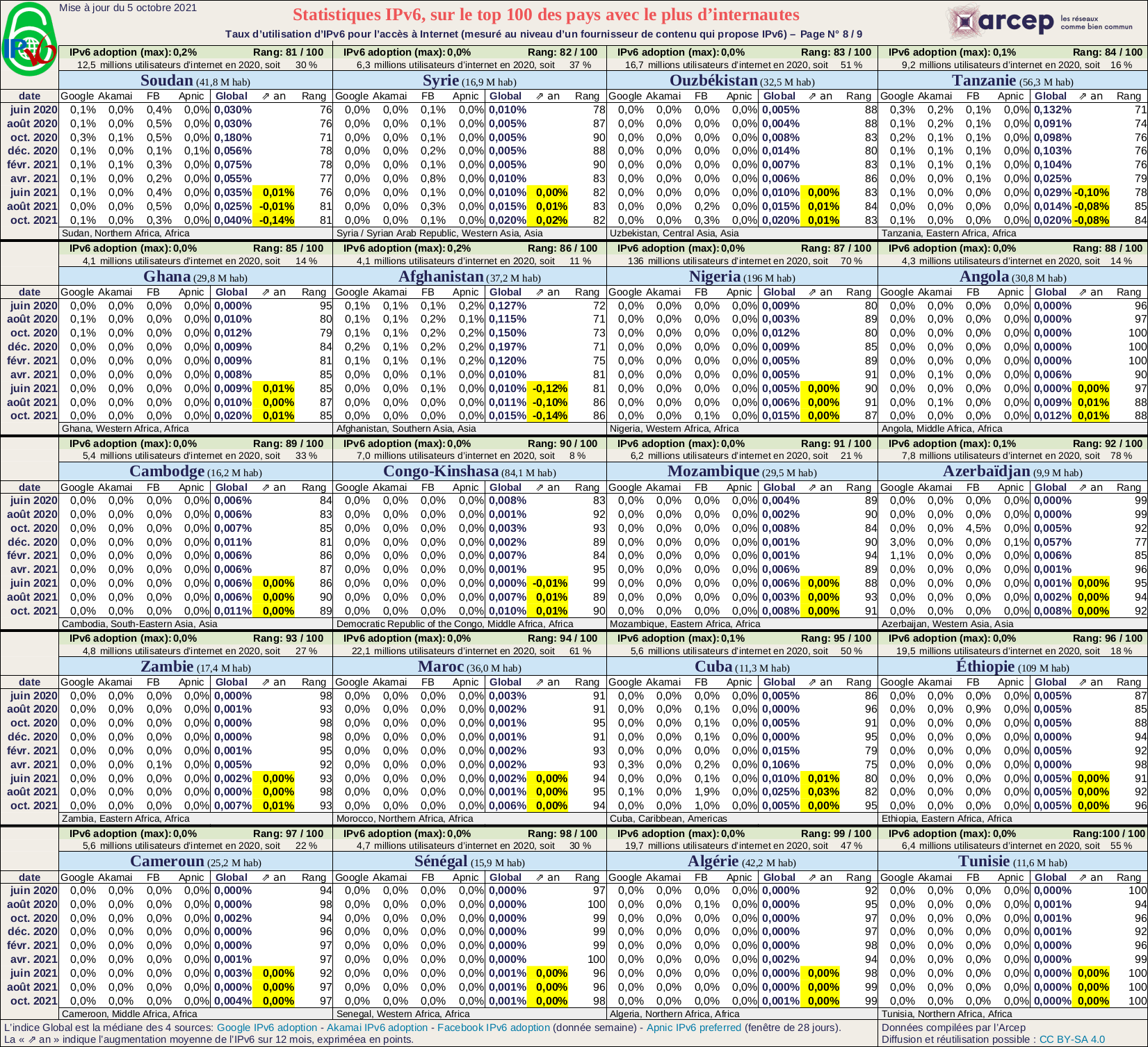Click Angola's Global value 0,012%
The height and width of the screenshot is (1047, 1148).
point(1053,416)
